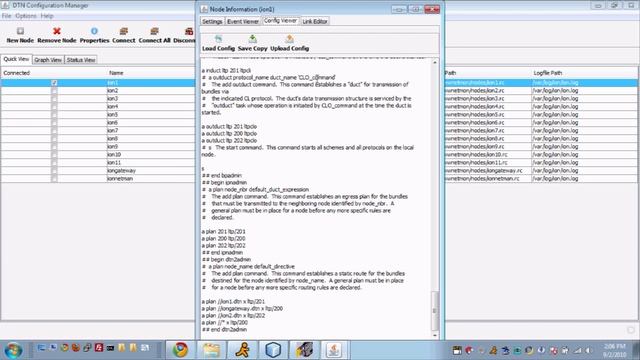Toggle the Connected checkbox for ion4
This screenshot has width=640, height=360.
54,107
